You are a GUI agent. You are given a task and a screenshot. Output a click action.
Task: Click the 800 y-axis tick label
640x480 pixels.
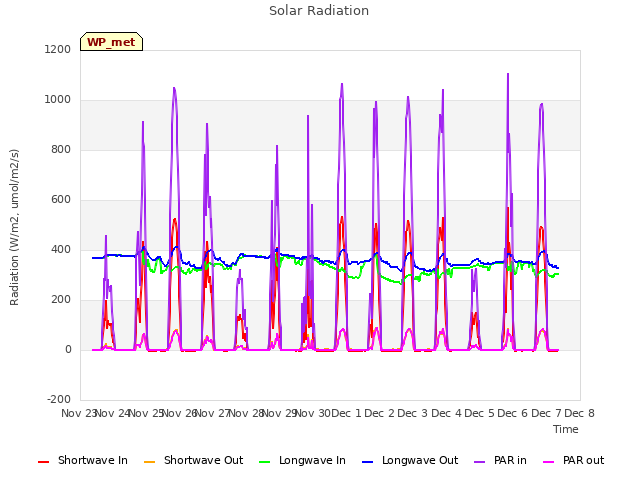(x=61, y=149)
